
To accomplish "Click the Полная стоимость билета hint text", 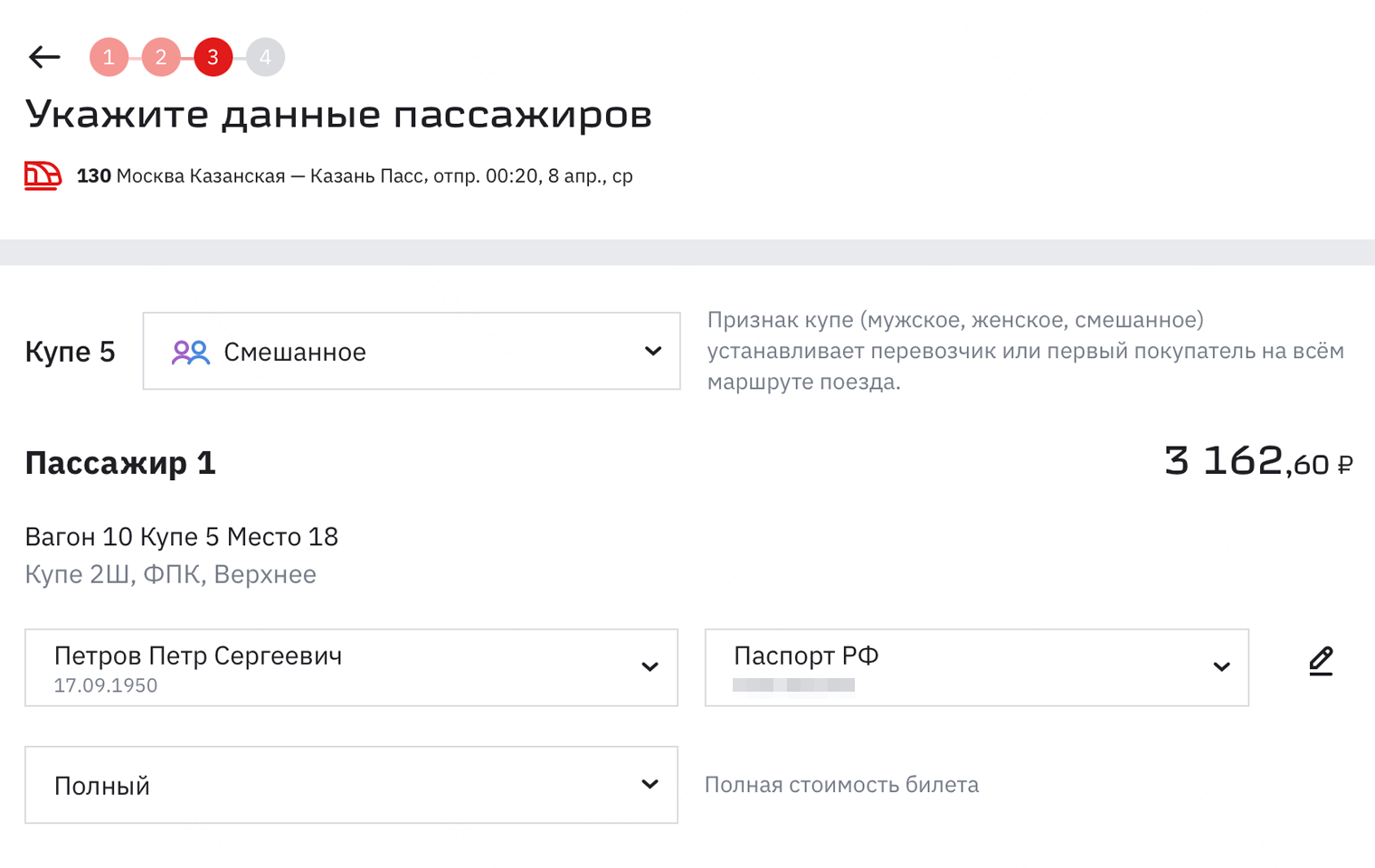I will (x=841, y=785).
